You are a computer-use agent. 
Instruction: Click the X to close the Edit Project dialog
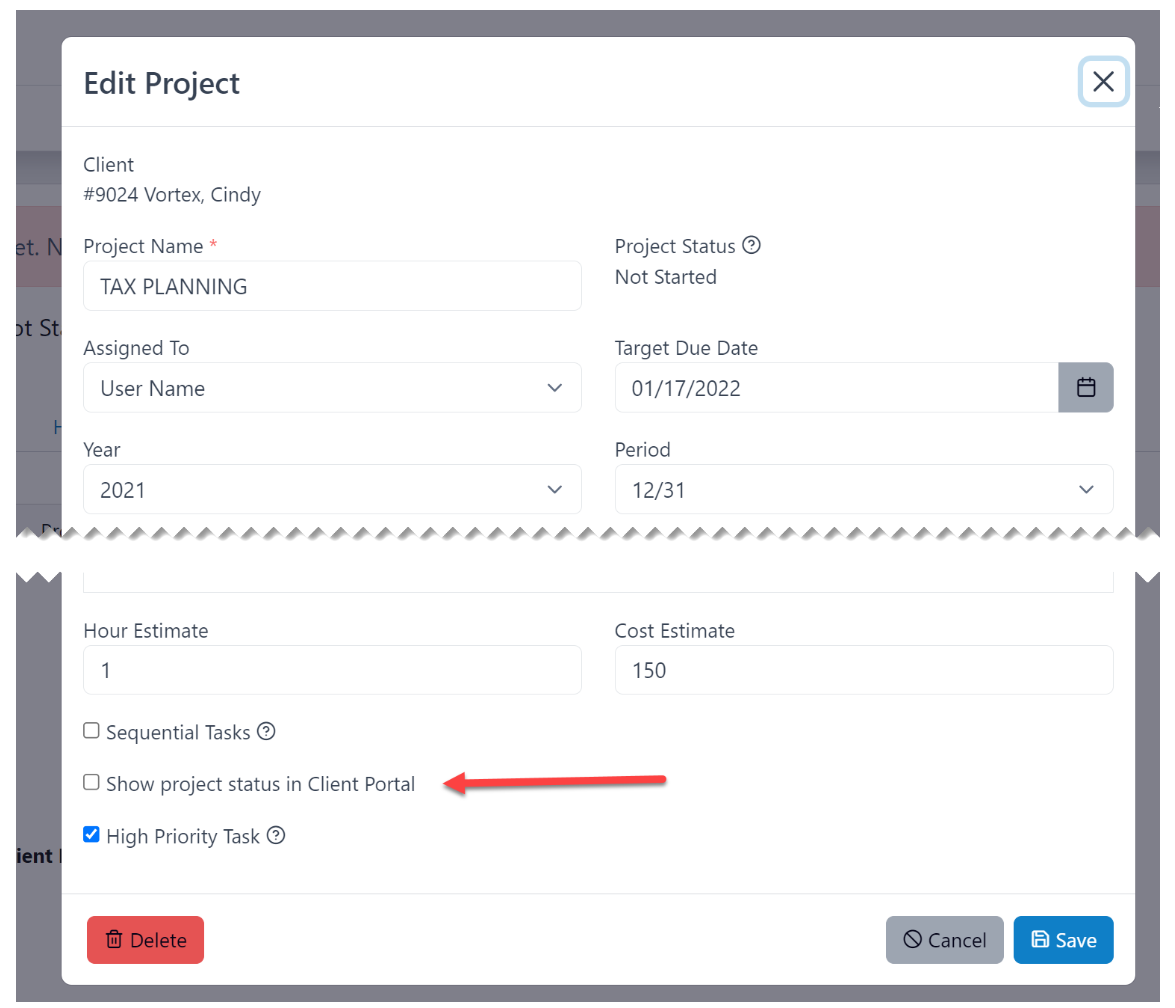pos(1103,82)
